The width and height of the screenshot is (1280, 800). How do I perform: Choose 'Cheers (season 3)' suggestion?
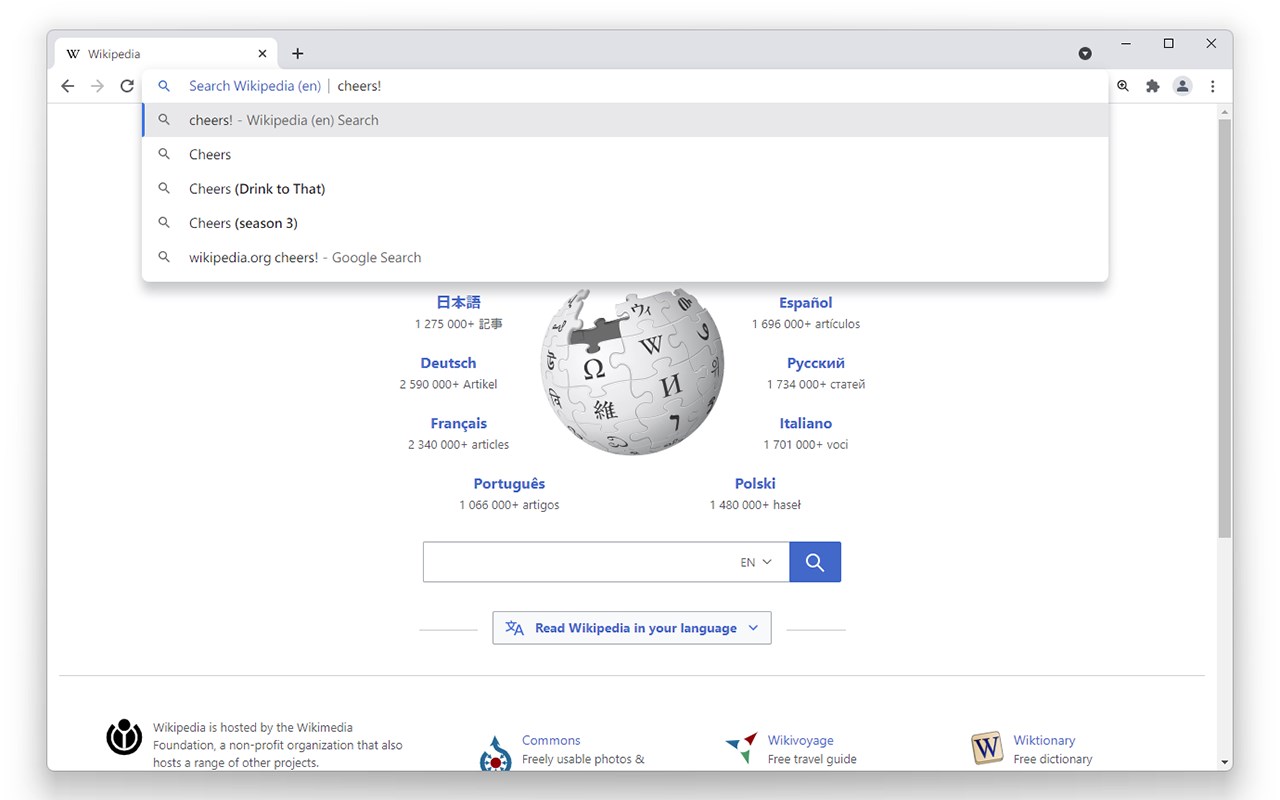[x=625, y=223]
